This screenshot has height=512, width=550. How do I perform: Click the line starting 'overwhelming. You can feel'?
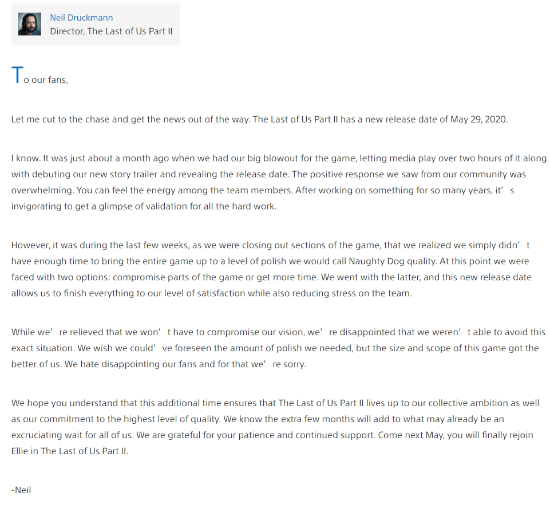pos(263,191)
